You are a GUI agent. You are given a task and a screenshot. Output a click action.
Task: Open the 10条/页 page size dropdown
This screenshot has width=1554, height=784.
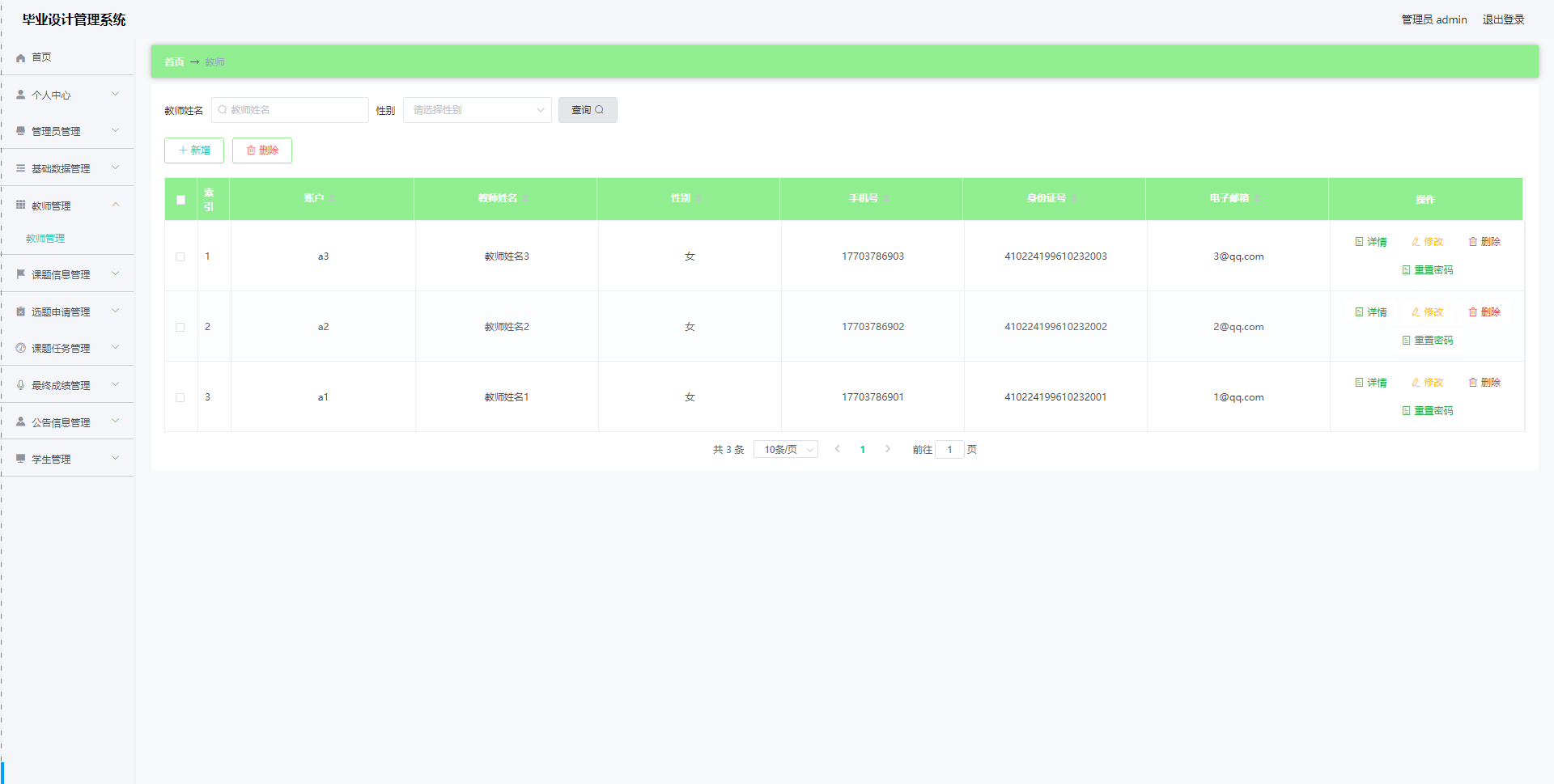tap(785, 449)
